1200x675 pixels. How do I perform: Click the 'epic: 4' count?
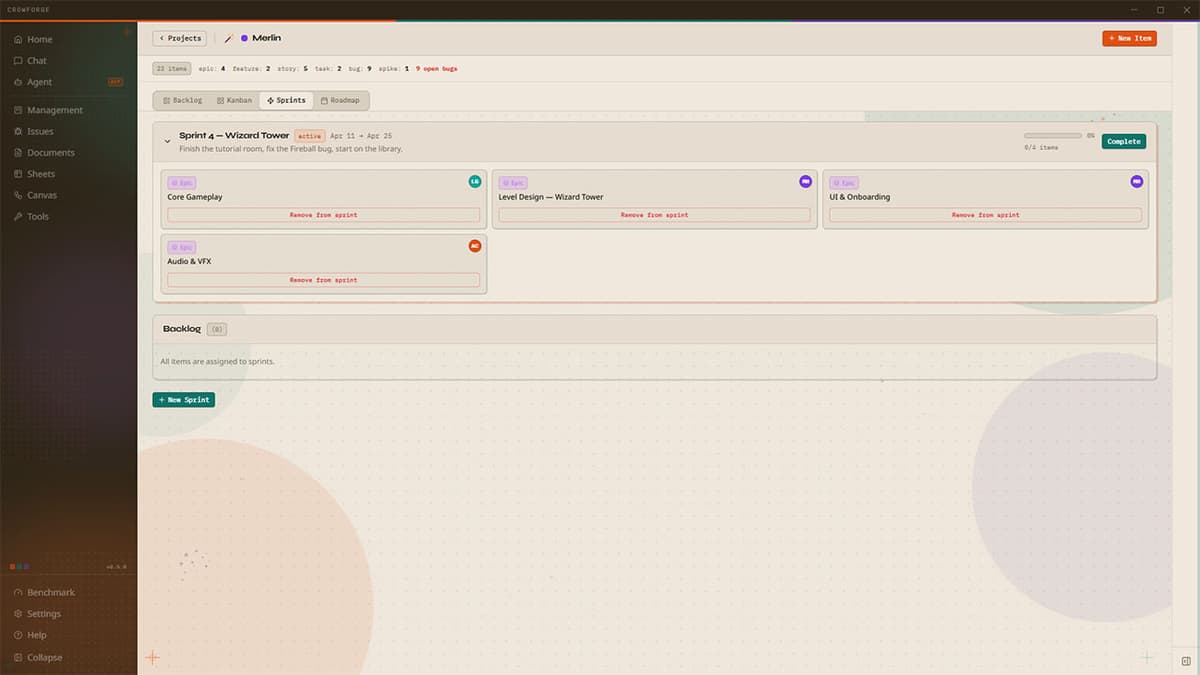pos(212,69)
